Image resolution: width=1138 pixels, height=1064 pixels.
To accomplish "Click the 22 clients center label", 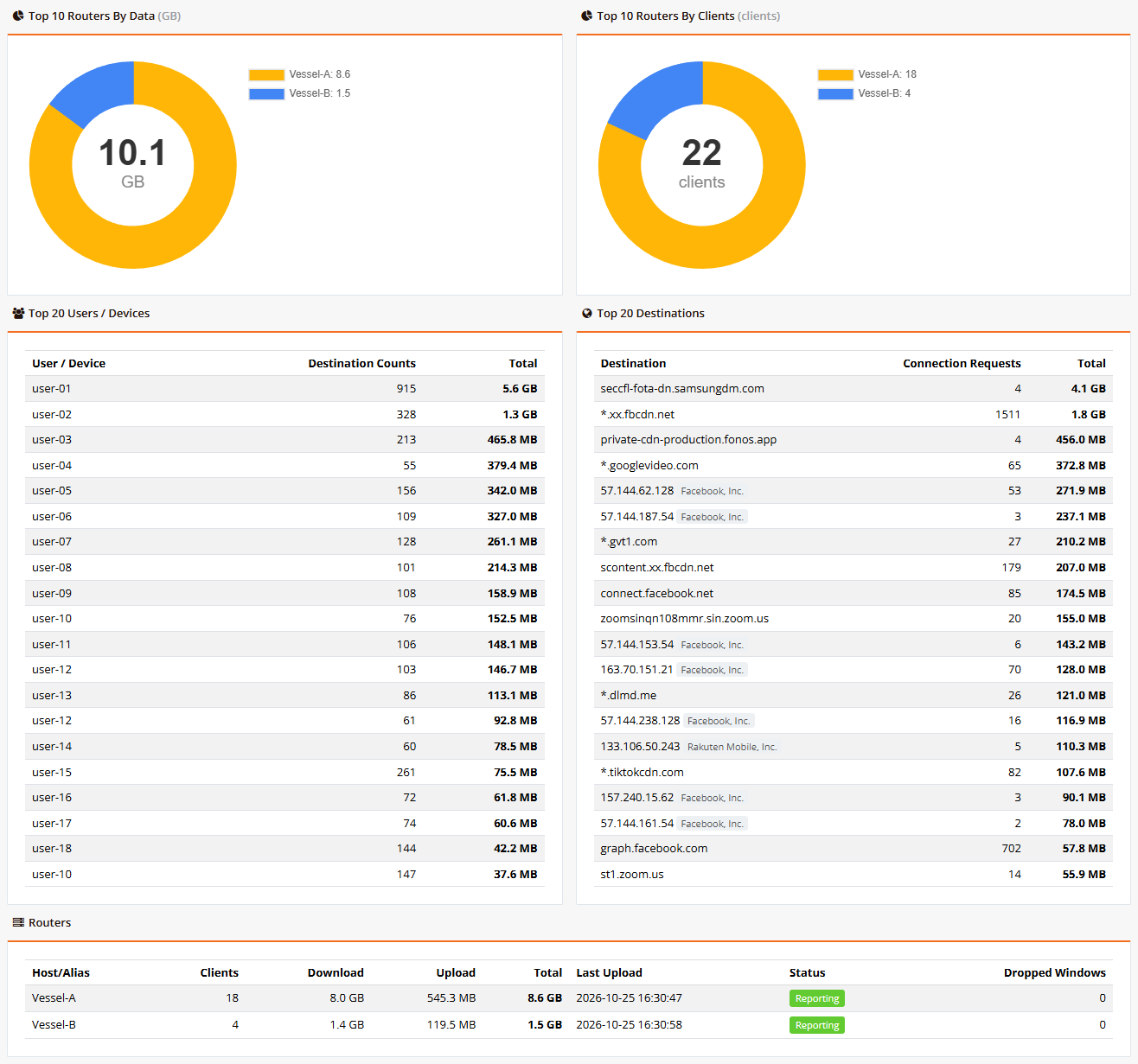I will click(x=701, y=162).
